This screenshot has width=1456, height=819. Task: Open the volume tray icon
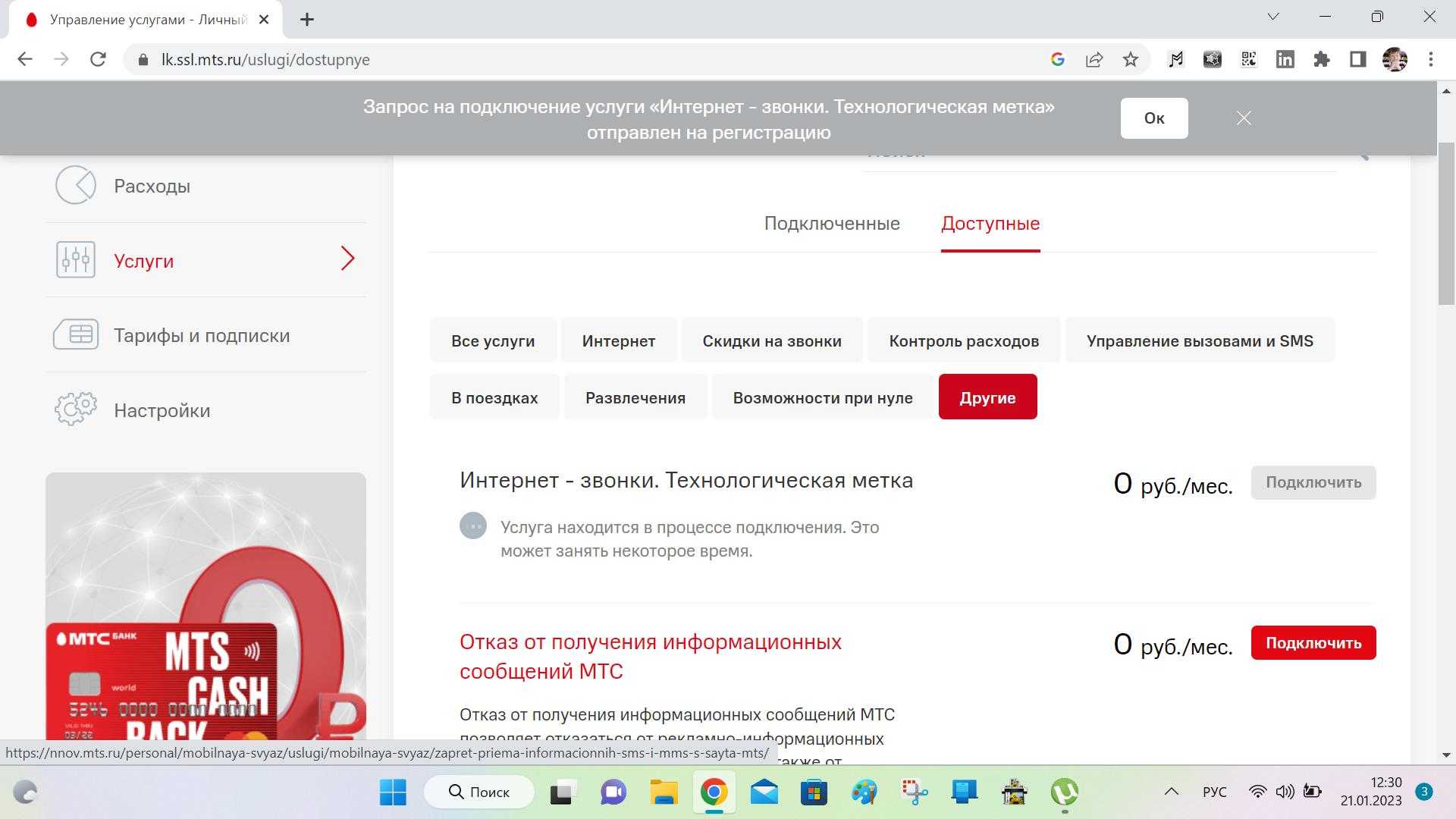pos(1285,792)
